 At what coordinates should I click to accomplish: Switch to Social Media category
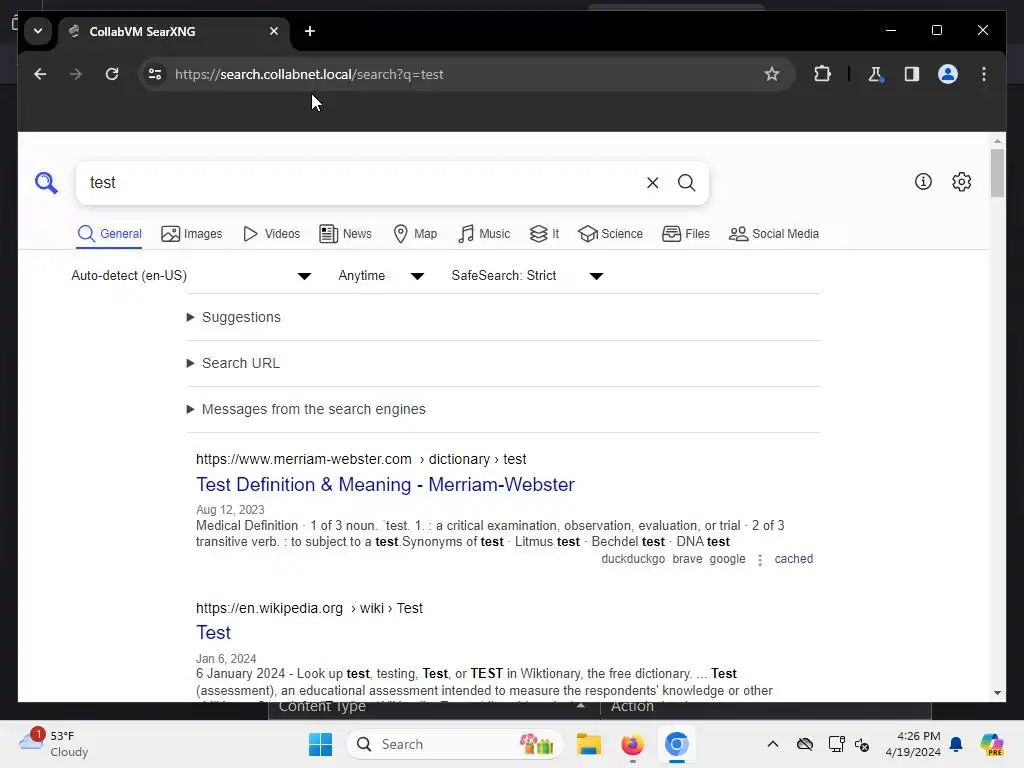point(774,234)
